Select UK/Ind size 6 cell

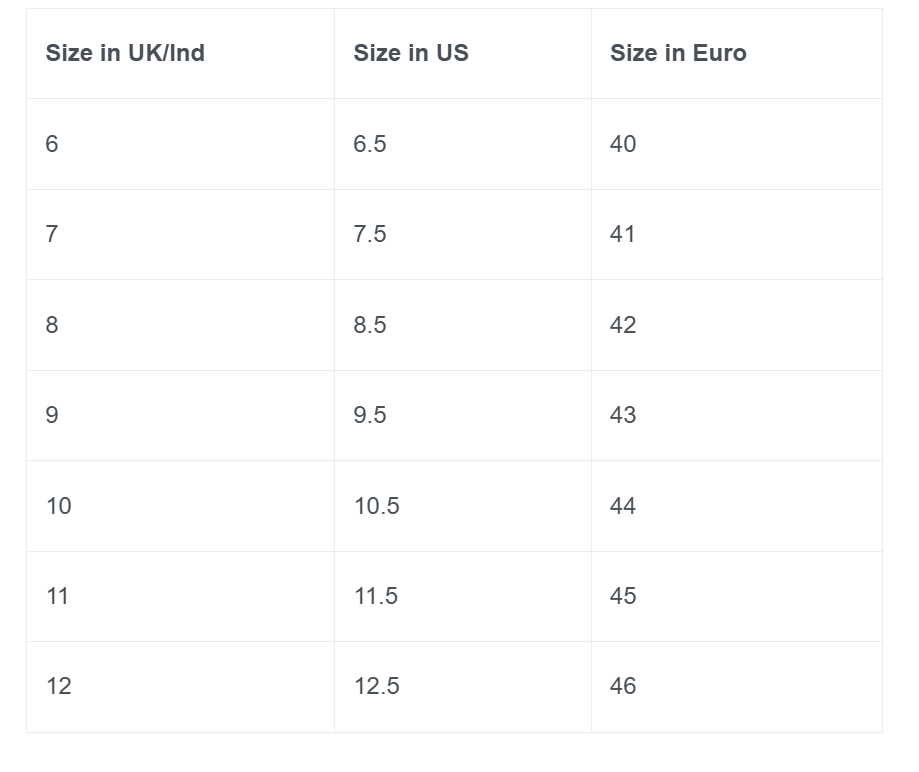(52, 144)
